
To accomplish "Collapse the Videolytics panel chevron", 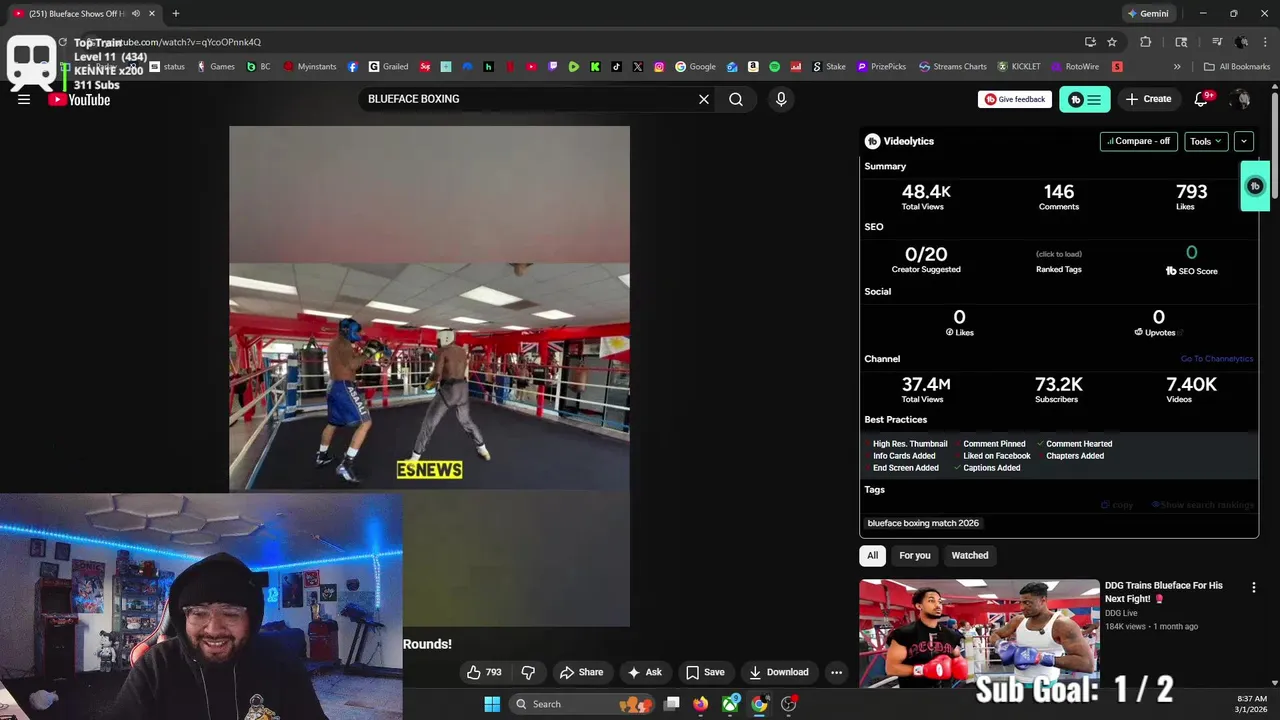I will [x=1244, y=141].
